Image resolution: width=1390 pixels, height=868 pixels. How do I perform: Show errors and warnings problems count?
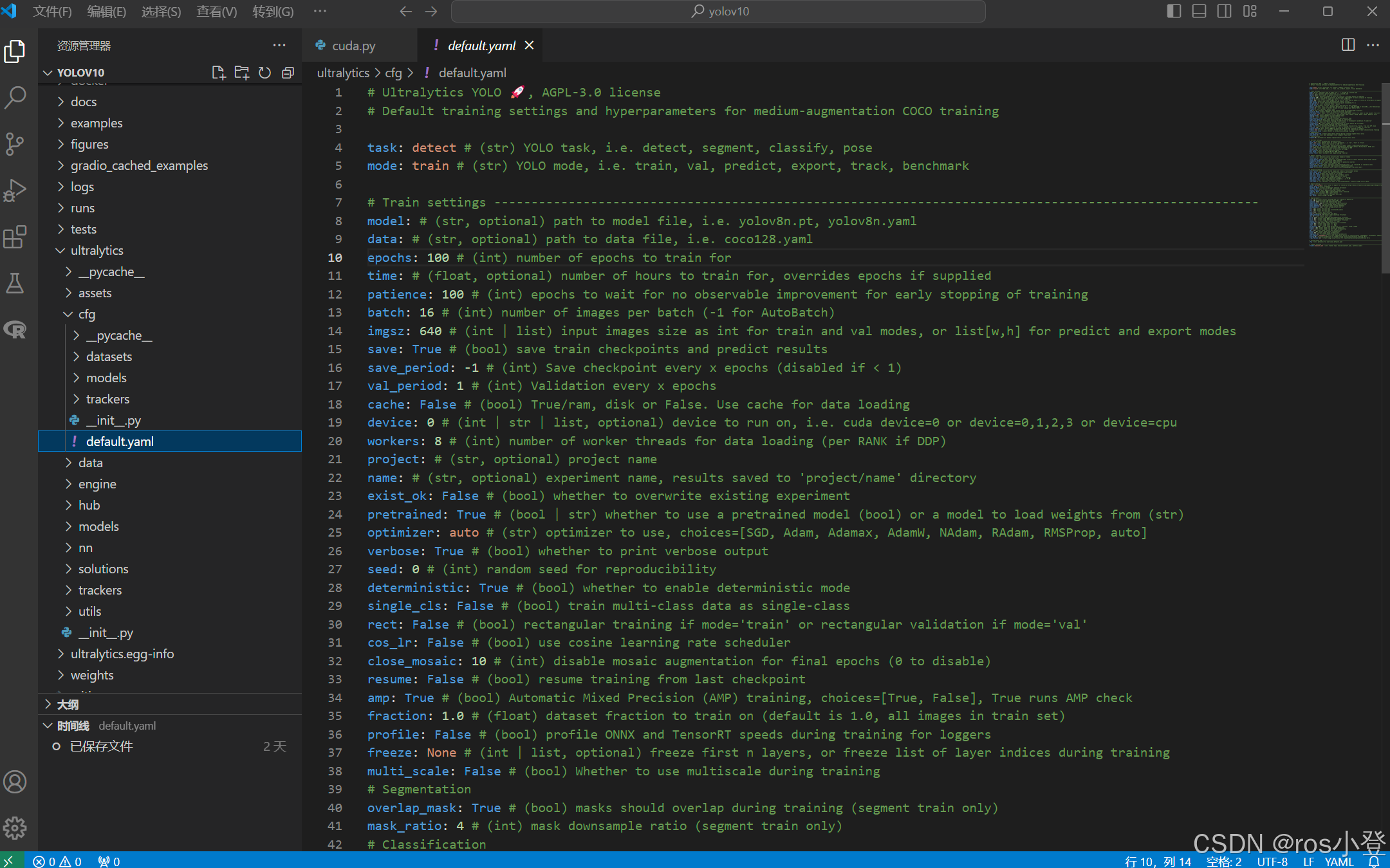coord(57,861)
